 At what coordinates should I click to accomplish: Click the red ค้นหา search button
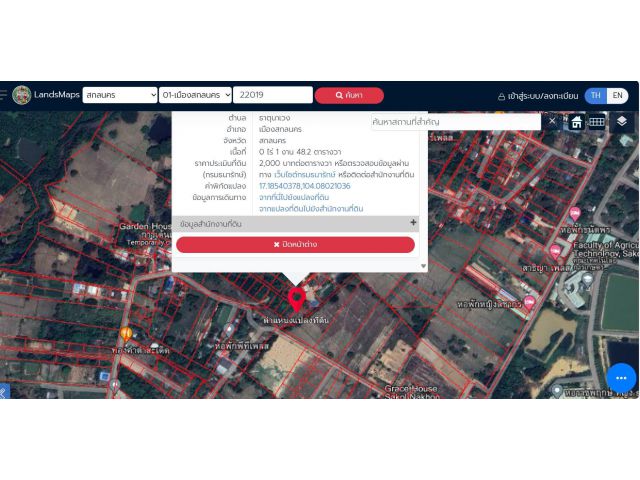349,95
